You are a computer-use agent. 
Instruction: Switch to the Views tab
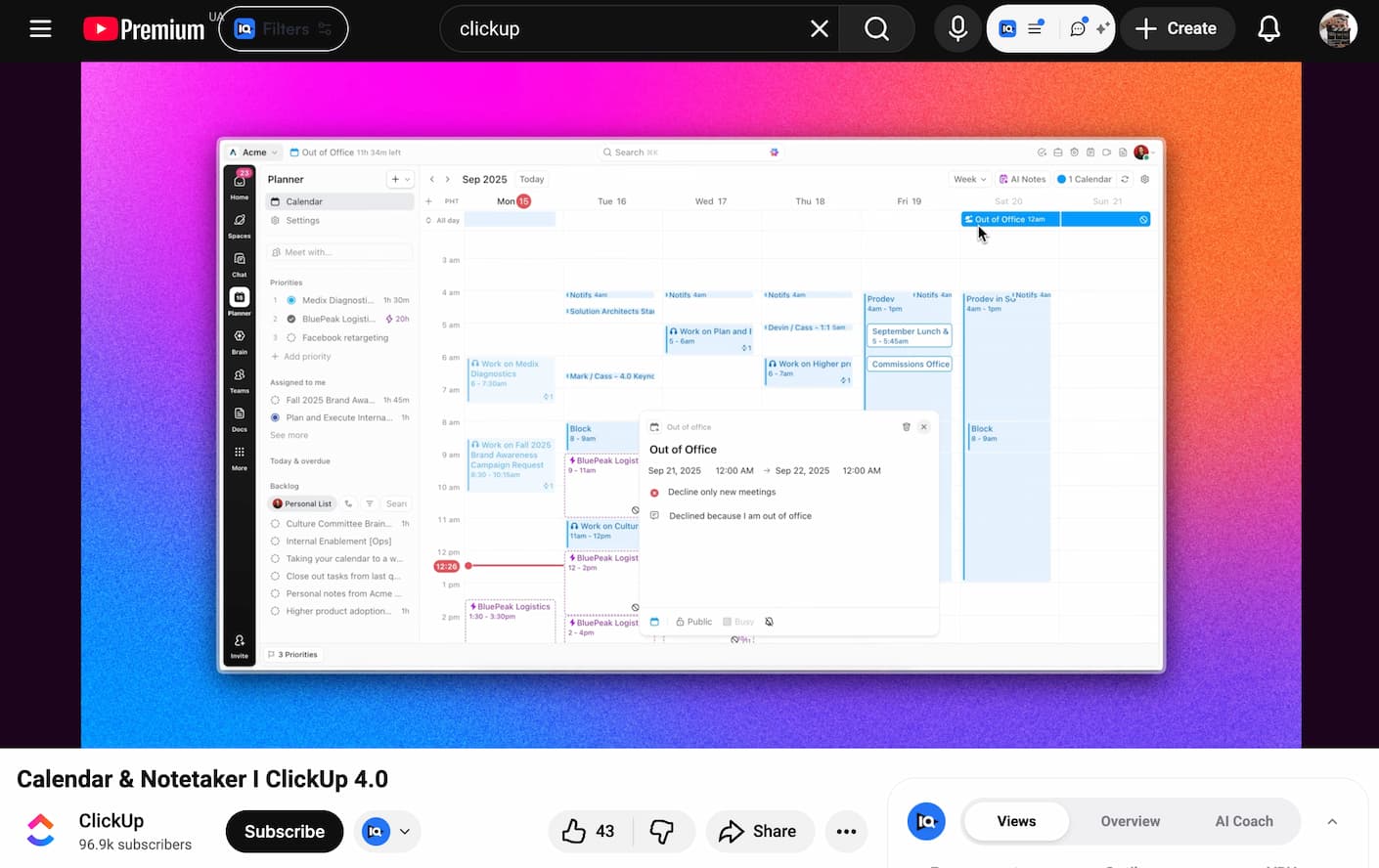click(1016, 821)
